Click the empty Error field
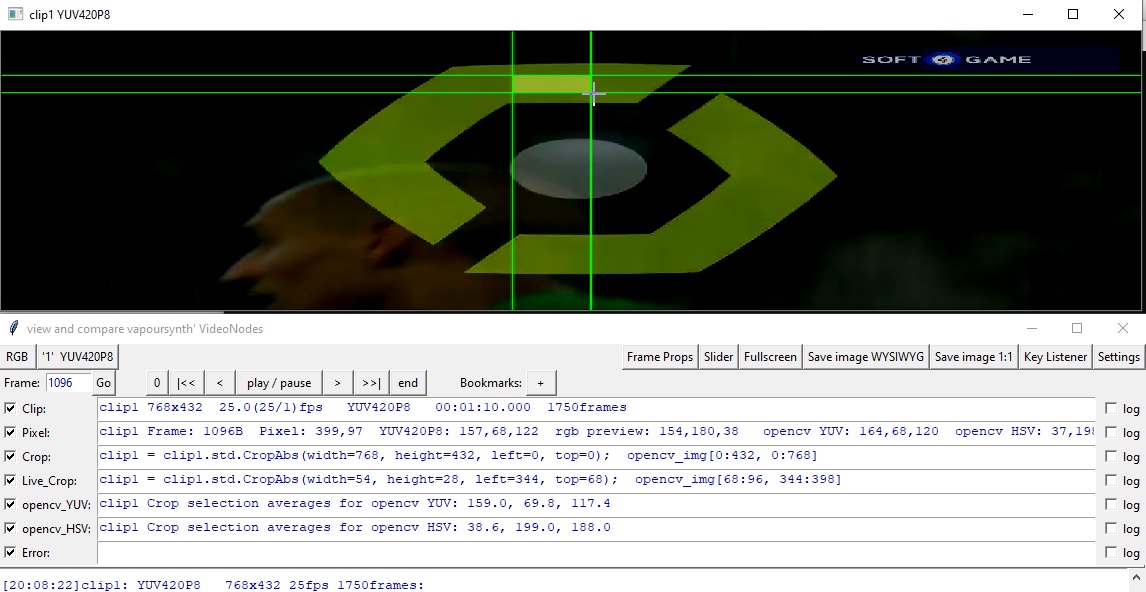 click(596, 553)
